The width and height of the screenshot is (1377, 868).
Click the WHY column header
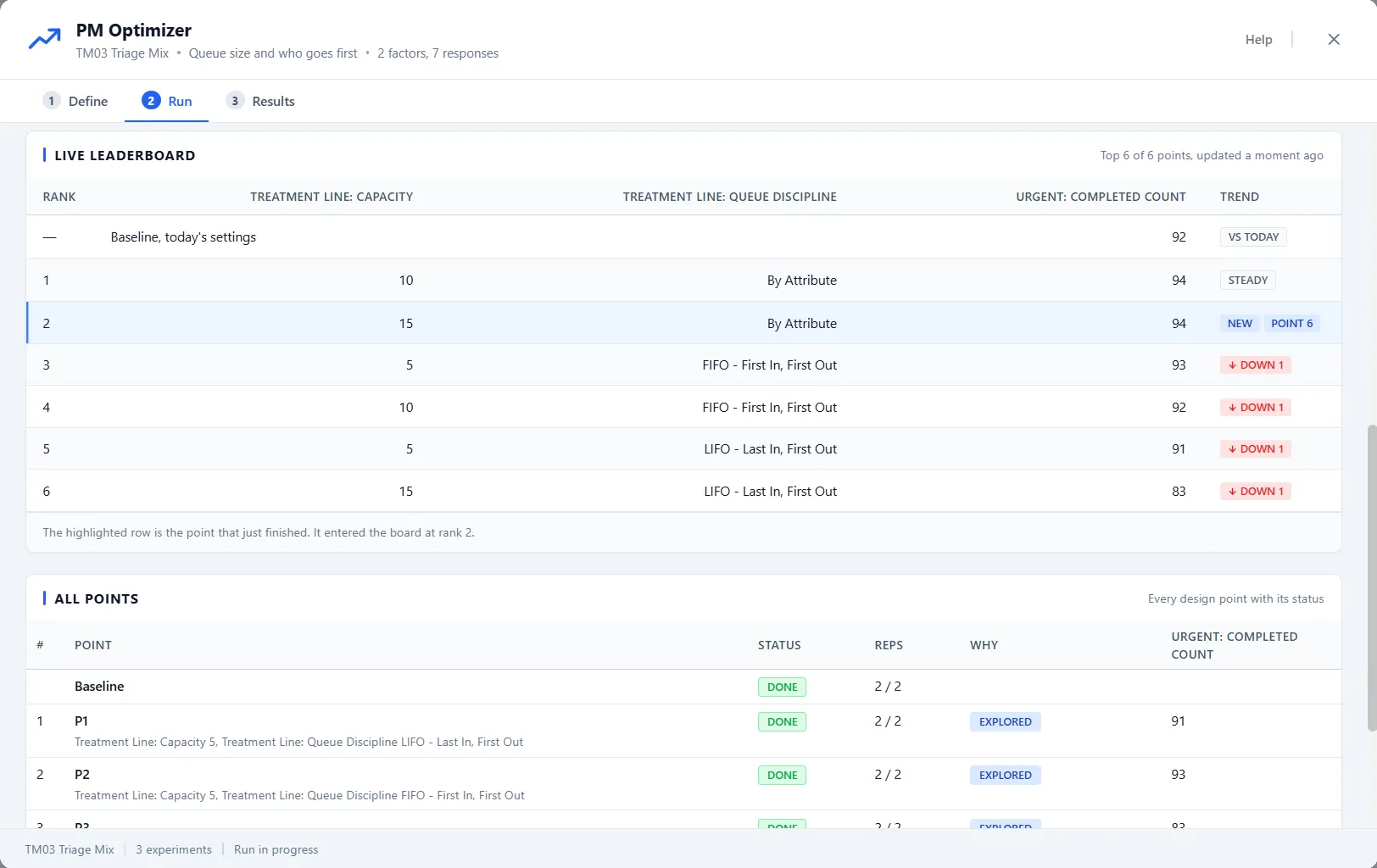pos(984,645)
